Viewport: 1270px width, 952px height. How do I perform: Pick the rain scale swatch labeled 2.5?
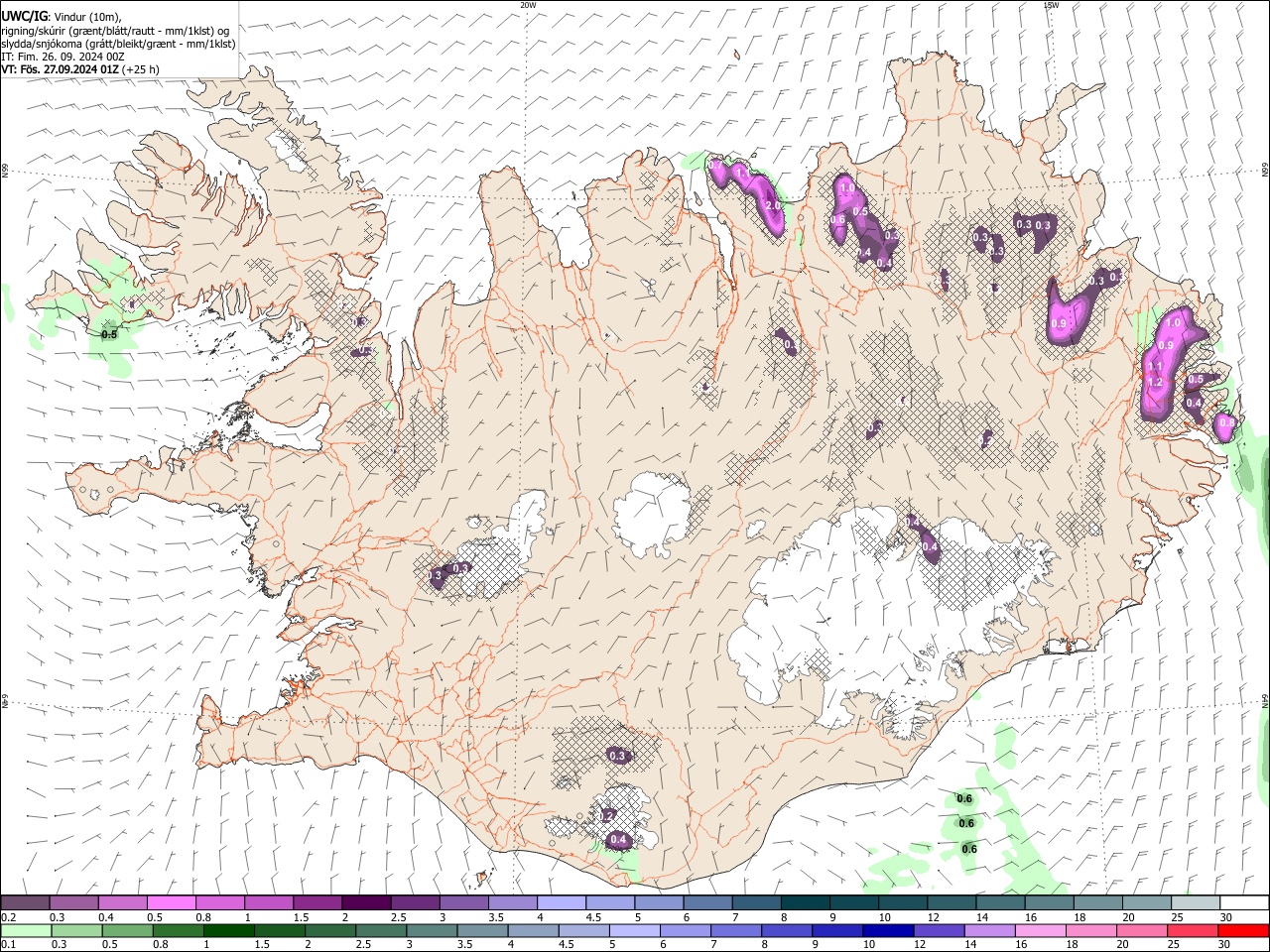(381, 930)
